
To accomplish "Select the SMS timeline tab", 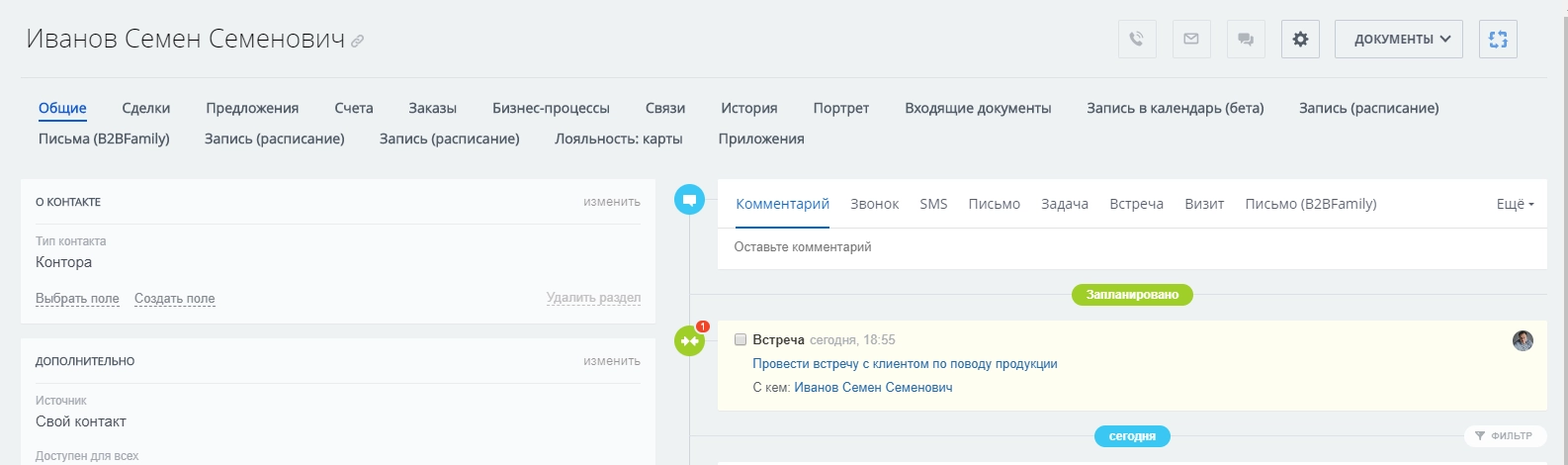I will (933, 204).
